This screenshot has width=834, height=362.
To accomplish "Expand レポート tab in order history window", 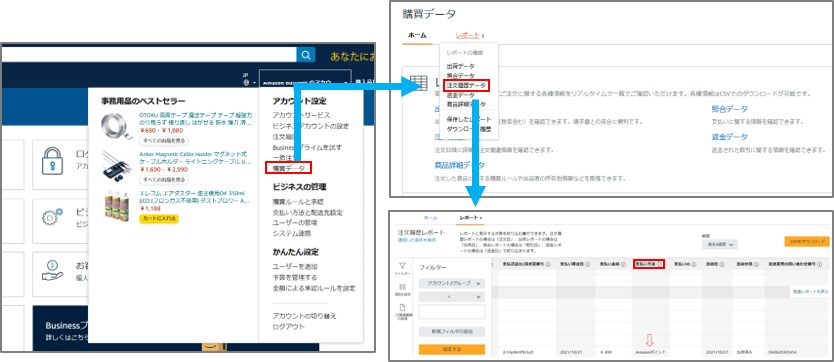I will [x=470, y=218].
